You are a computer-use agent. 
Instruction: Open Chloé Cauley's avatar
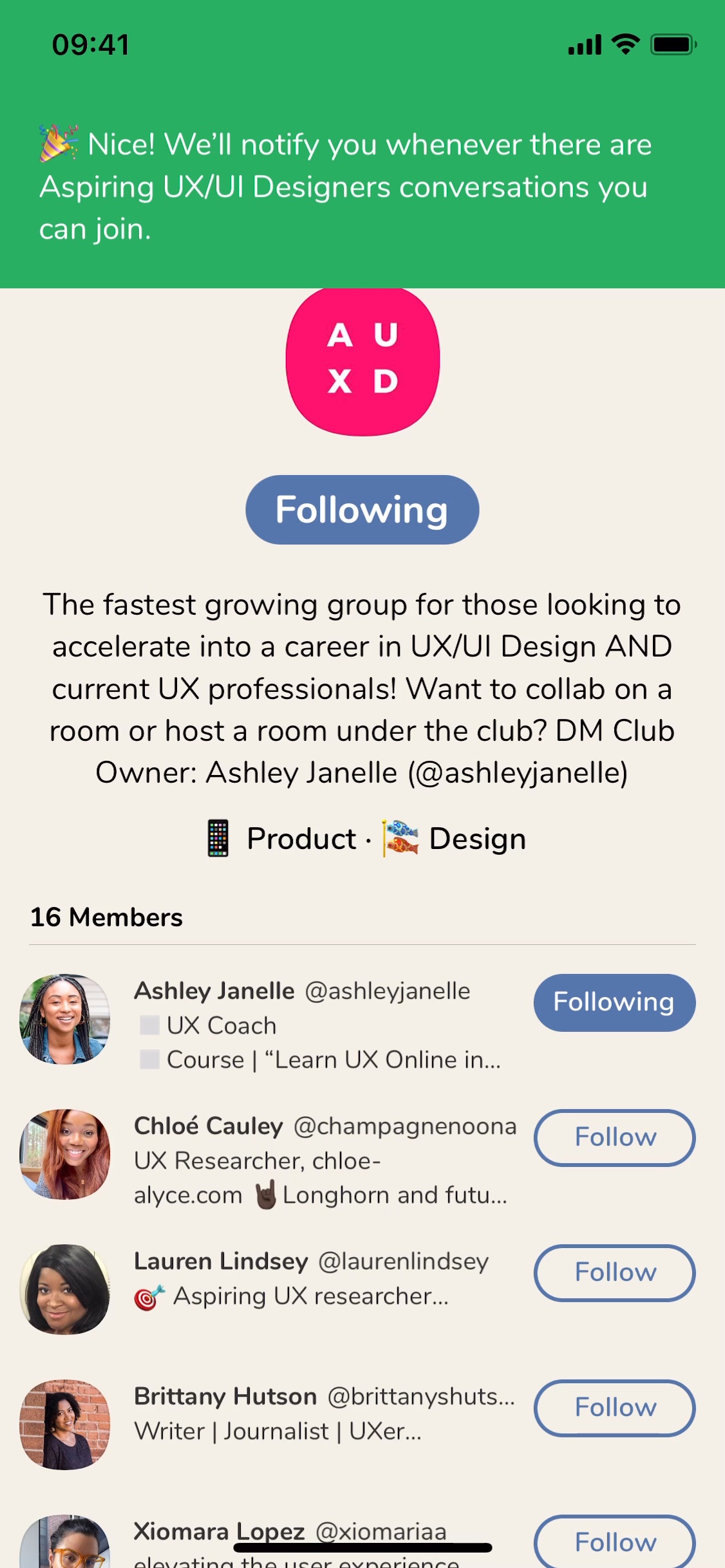(x=65, y=1154)
